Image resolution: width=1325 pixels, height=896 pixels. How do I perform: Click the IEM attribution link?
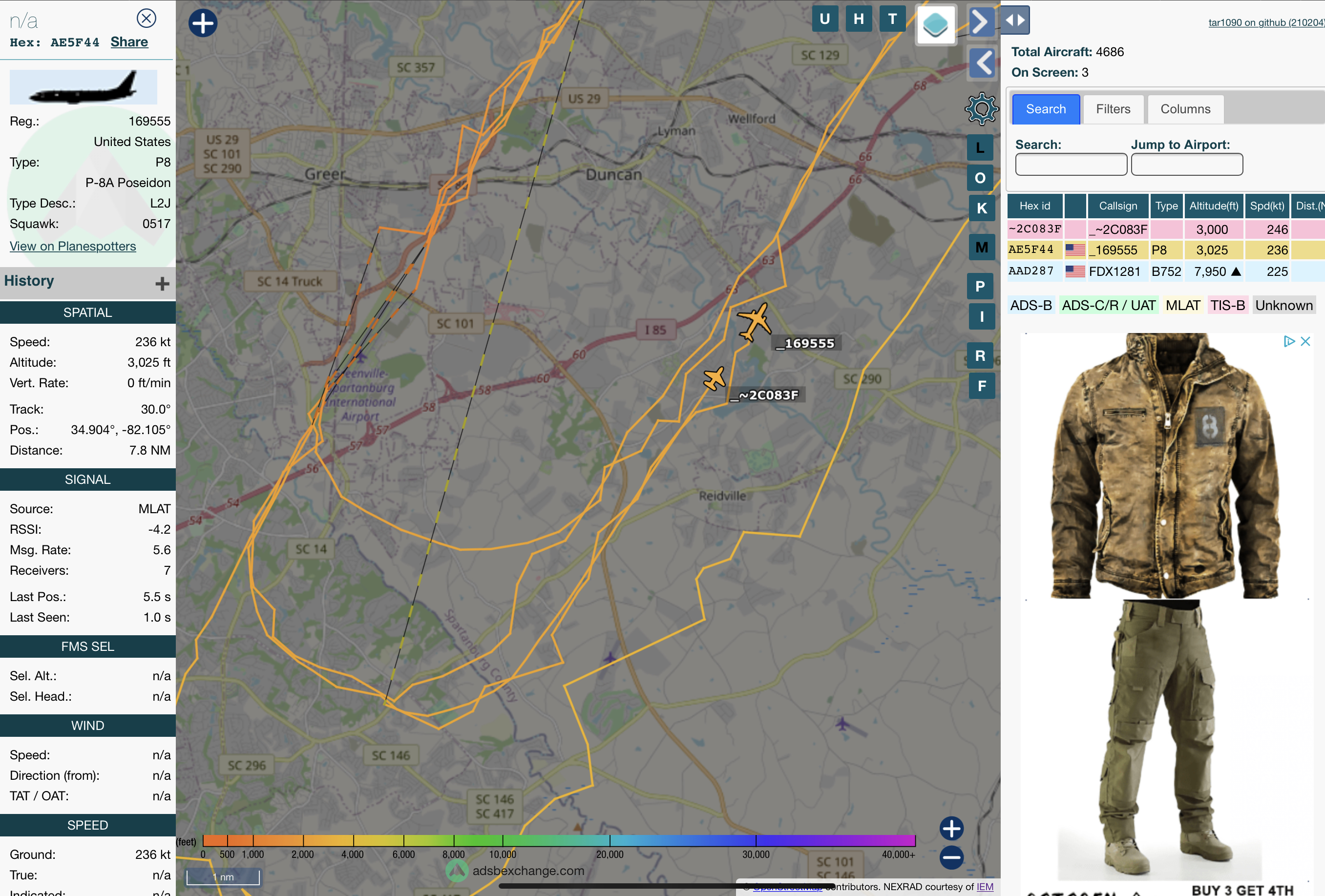pos(985,886)
